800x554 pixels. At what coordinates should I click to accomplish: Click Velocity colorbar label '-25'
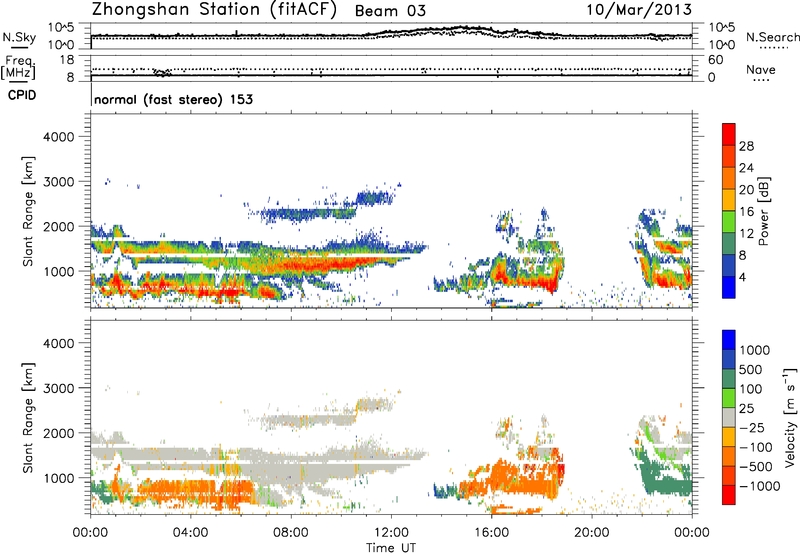(752, 428)
